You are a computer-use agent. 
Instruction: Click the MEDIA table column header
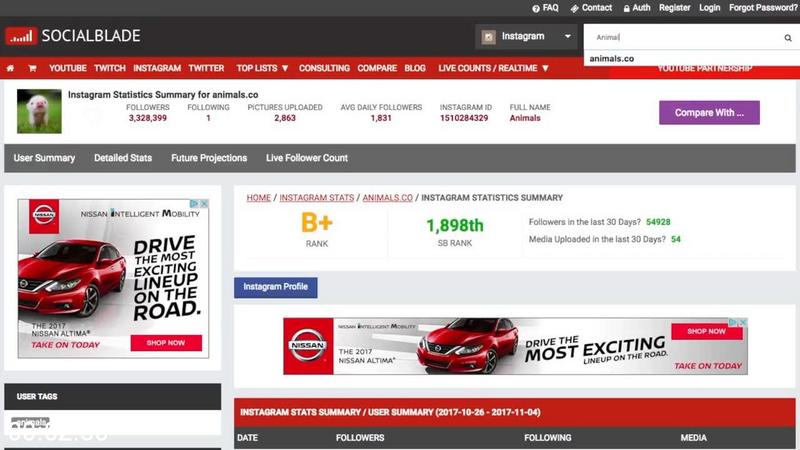click(x=694, y=438)
